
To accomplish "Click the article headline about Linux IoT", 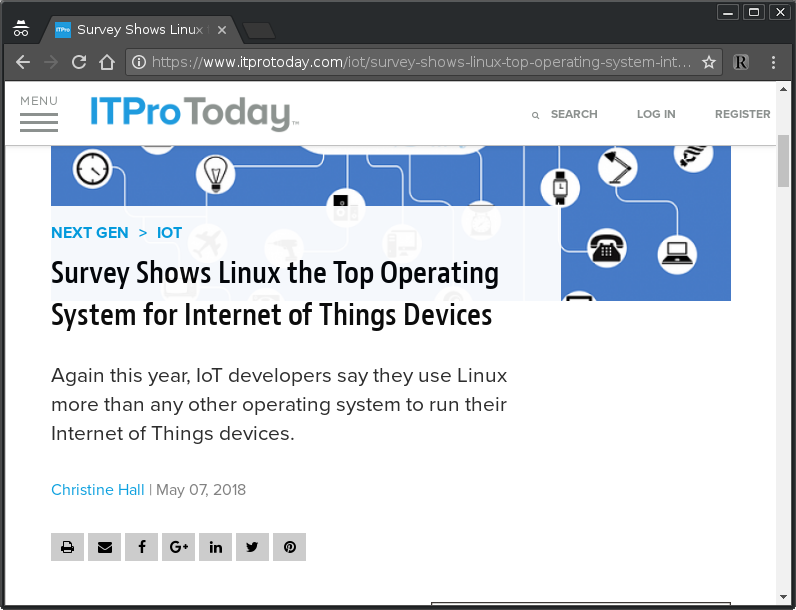I will click(275, 294).
